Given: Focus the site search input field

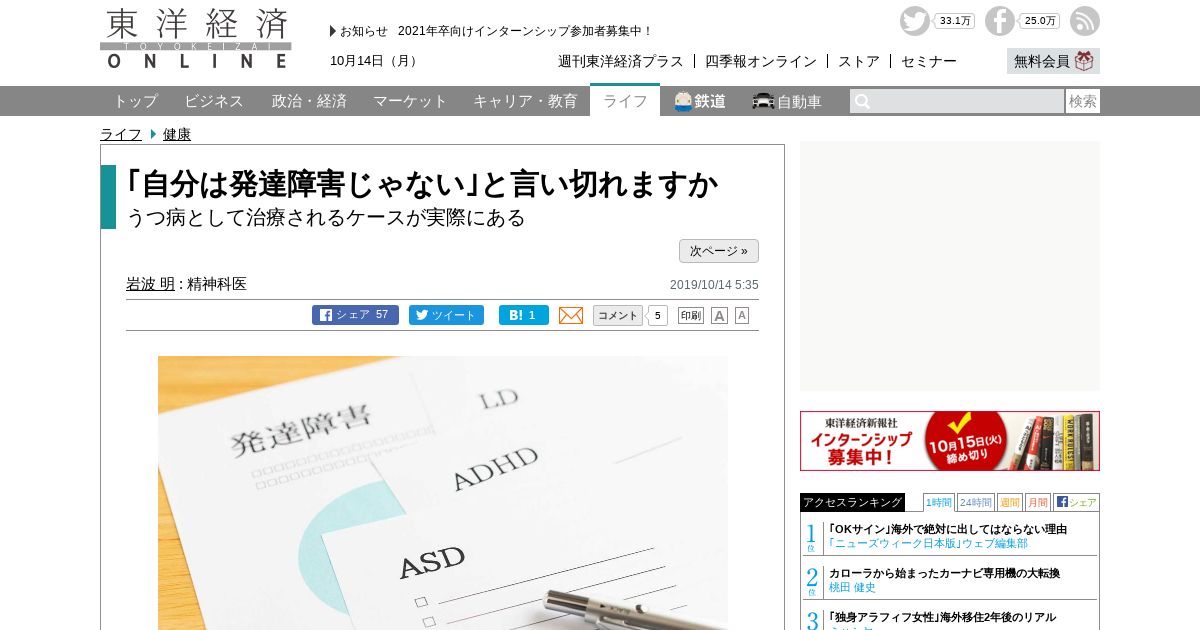Looking at the screenshot, I should pyautogui.click(x=969, y=101).
